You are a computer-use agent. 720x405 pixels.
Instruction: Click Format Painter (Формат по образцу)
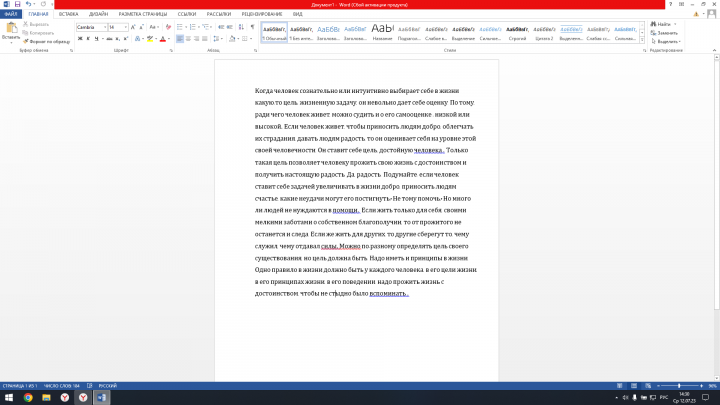pyautogui.click(x=46, y=41)
